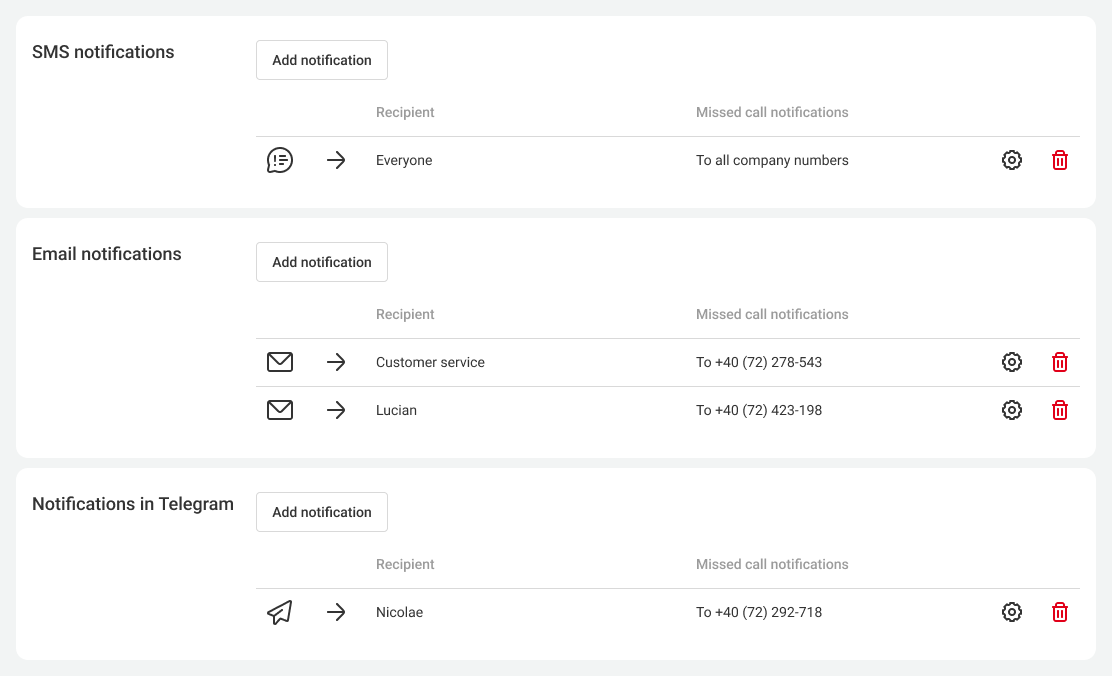Delete the Everyone SMS notification
The image size is (1112, 677).
coord(1060,160)
